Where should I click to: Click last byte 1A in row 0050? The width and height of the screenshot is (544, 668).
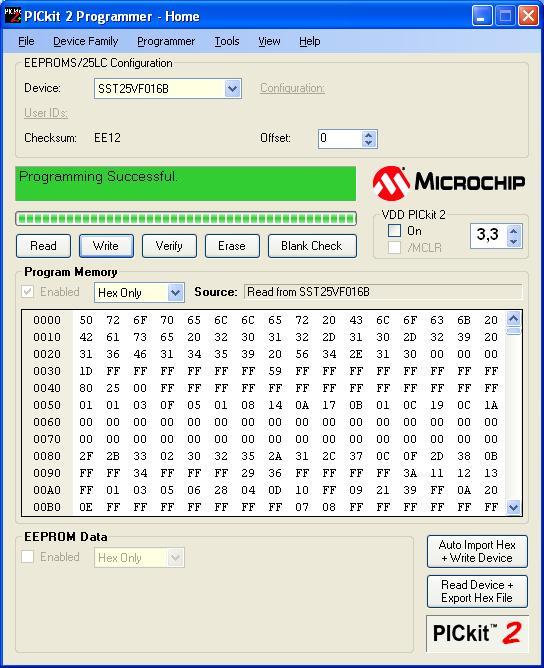(491, 406)
